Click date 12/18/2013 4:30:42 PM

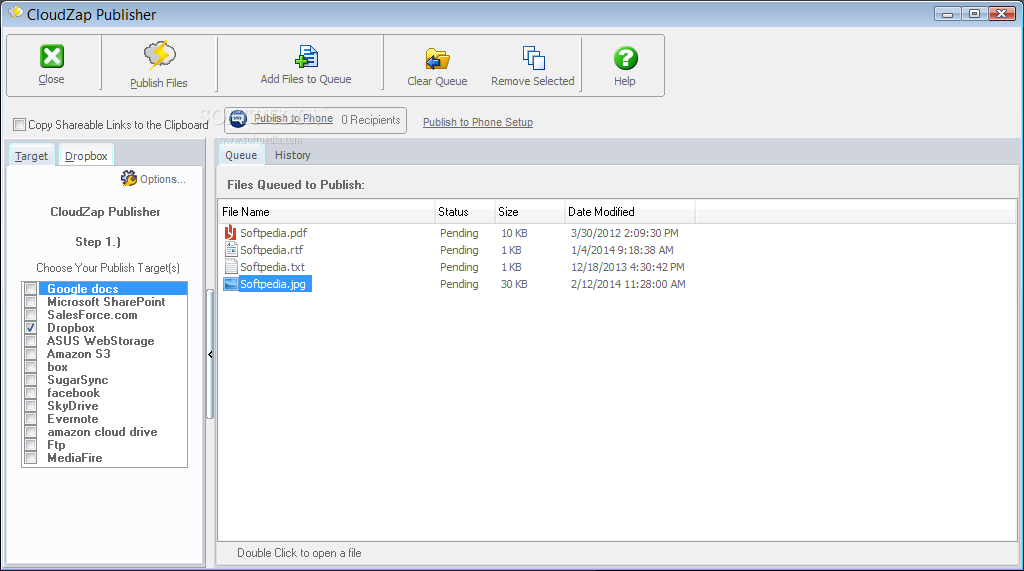[x=628, y=267]
